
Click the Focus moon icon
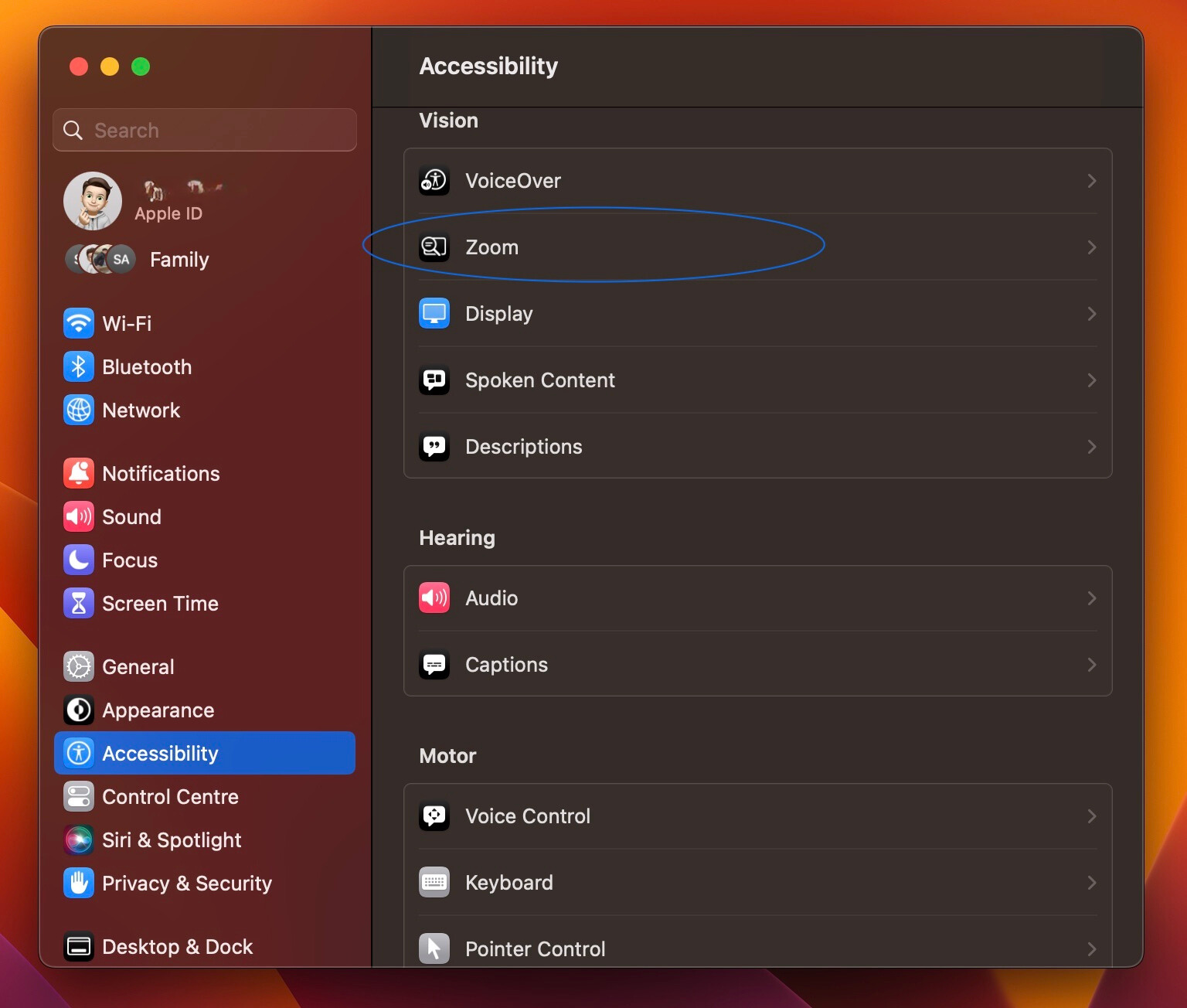(x=79, y=560)
